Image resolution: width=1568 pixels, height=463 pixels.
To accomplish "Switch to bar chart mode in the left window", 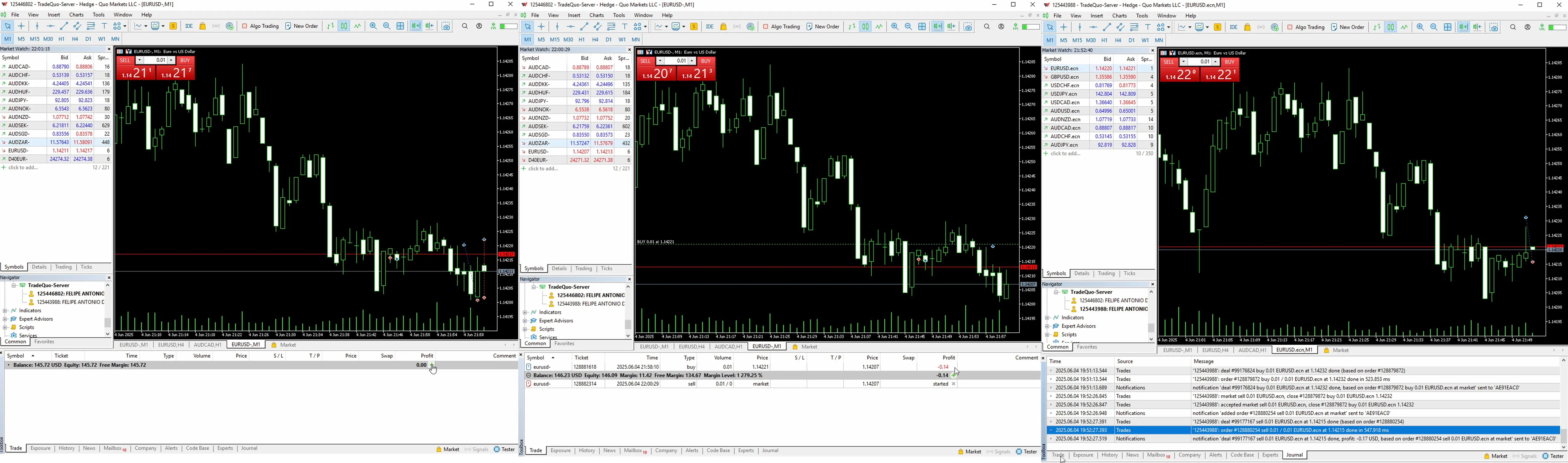I will [331, 26].
